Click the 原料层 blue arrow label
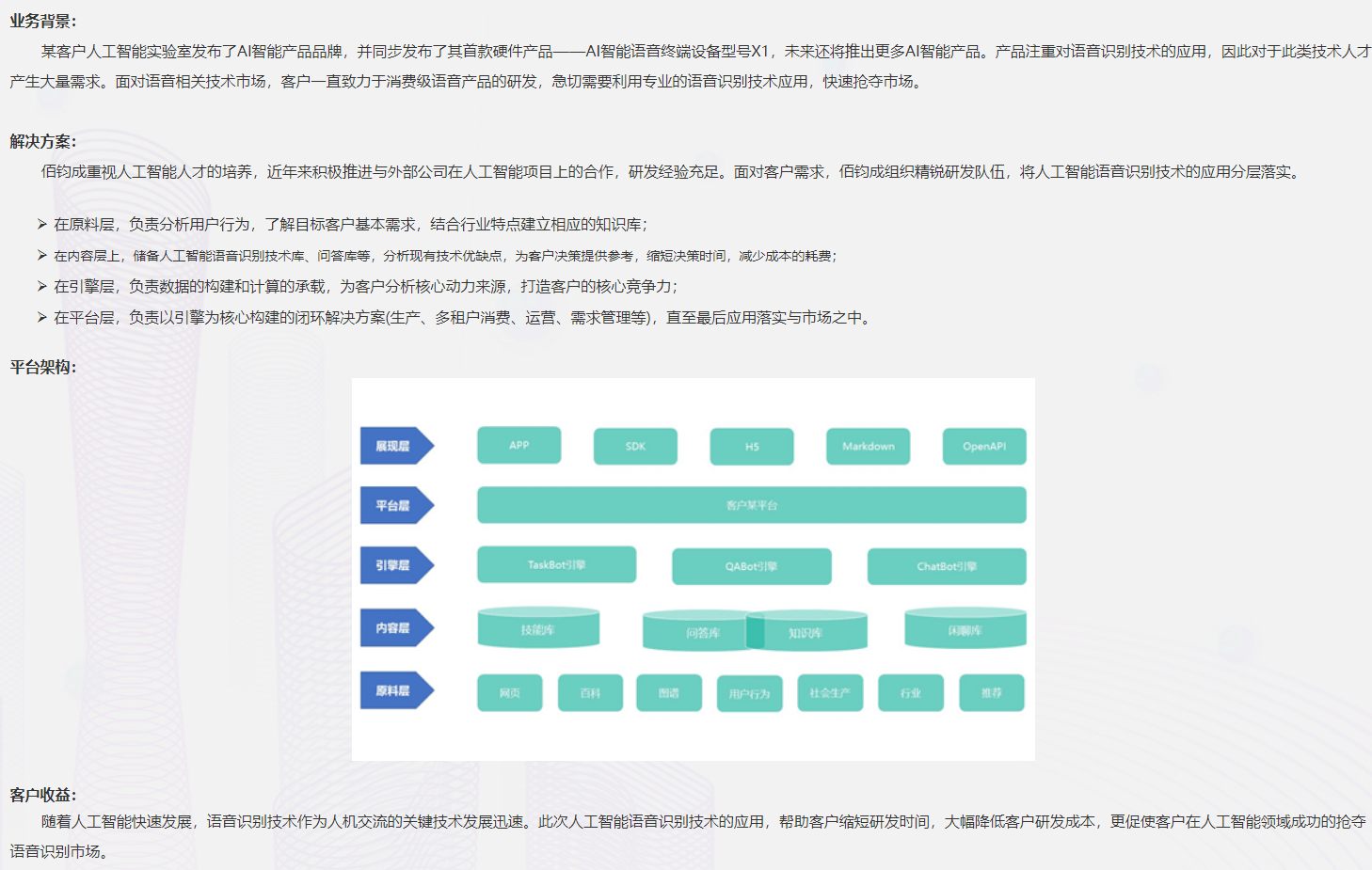 tap(394, 690)
